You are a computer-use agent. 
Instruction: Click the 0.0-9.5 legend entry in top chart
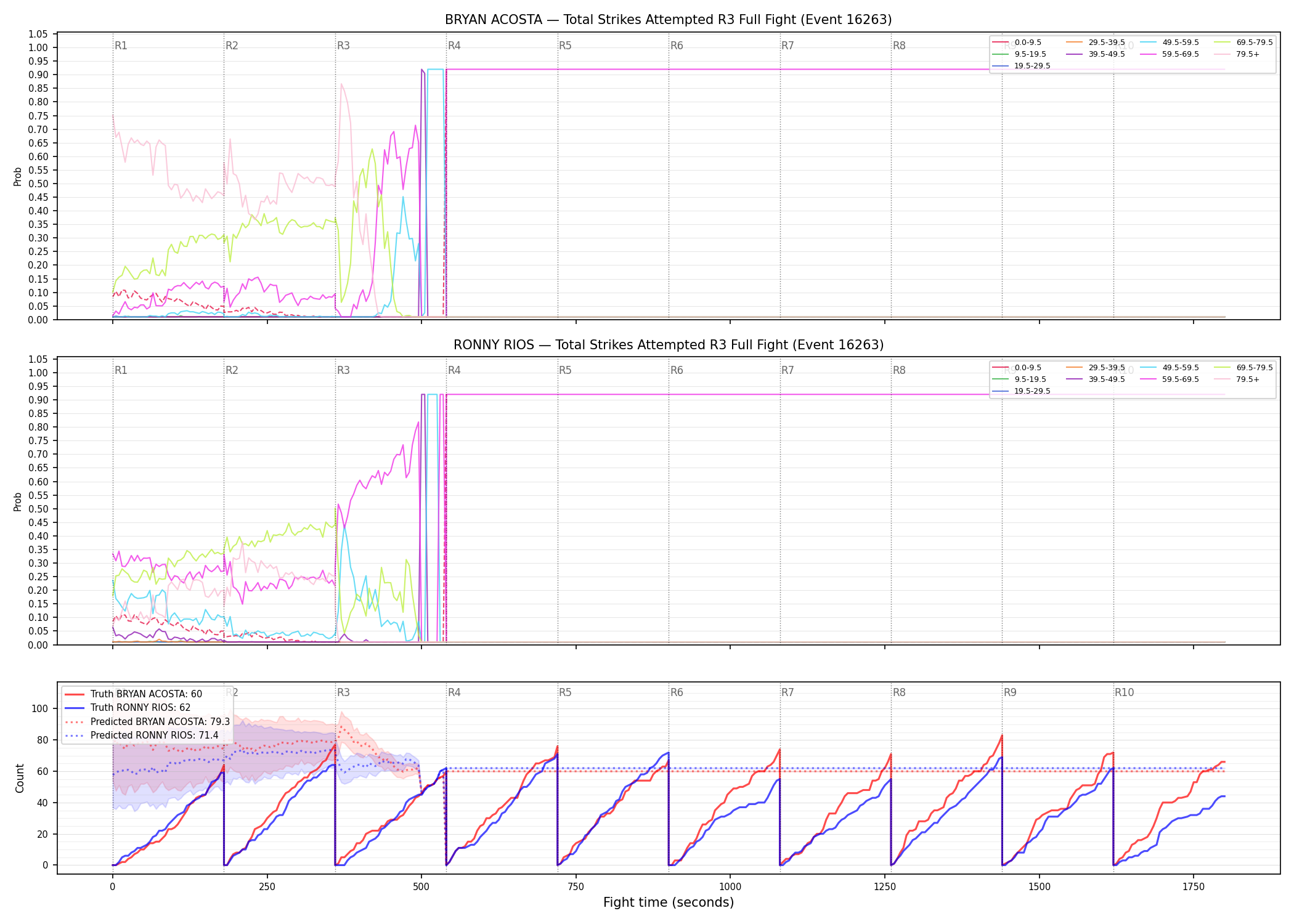pyautogui.click(x=1017, y=43)
